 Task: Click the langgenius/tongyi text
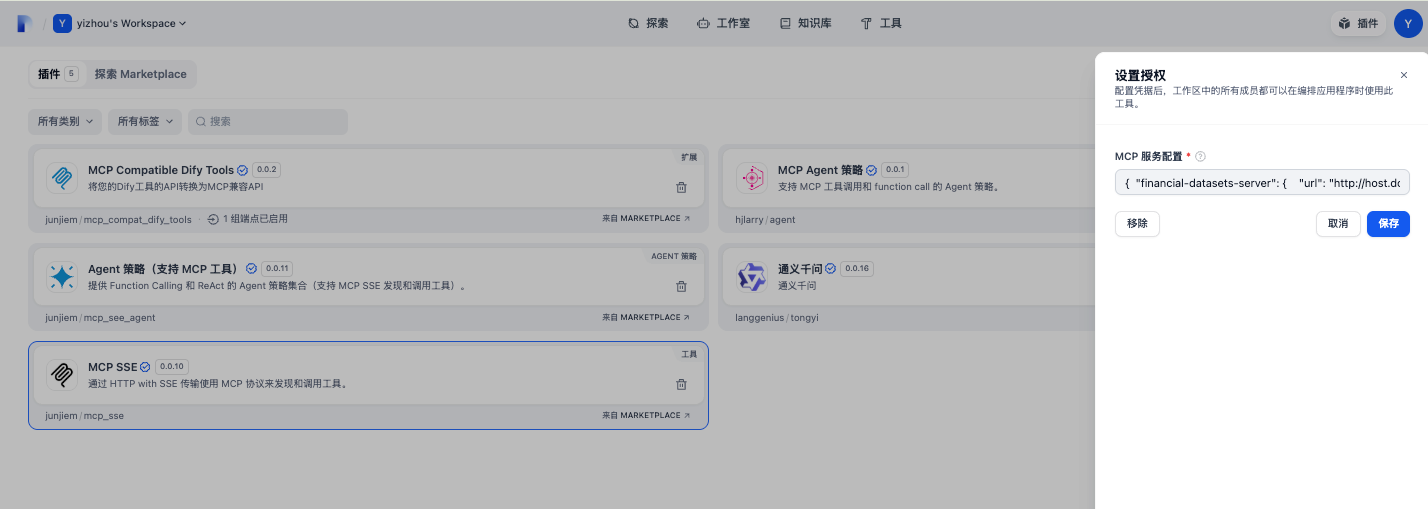776,318
